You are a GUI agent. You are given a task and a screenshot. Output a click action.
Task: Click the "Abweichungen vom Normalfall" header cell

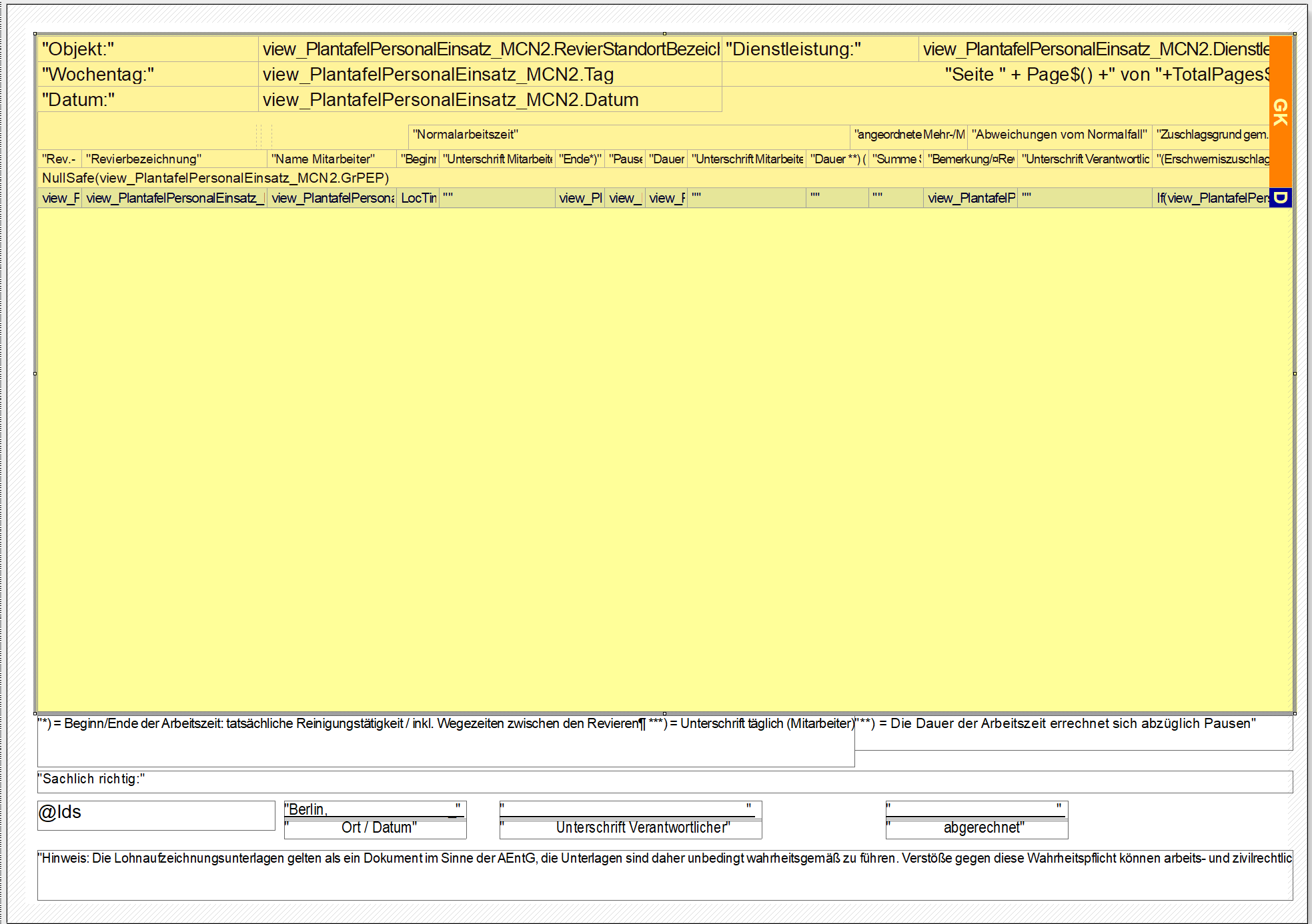1059,135
